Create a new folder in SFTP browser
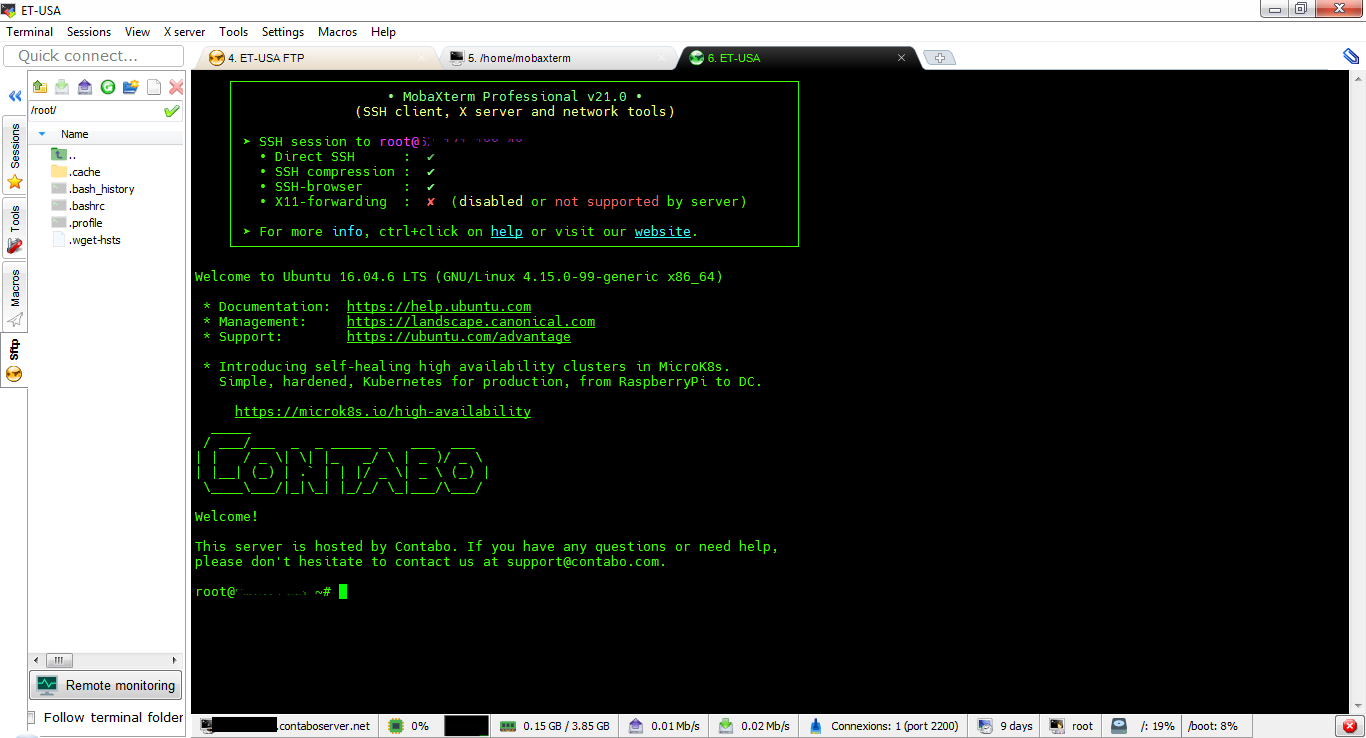Viewport: 1366px width, 738px height. pos(131,87)
